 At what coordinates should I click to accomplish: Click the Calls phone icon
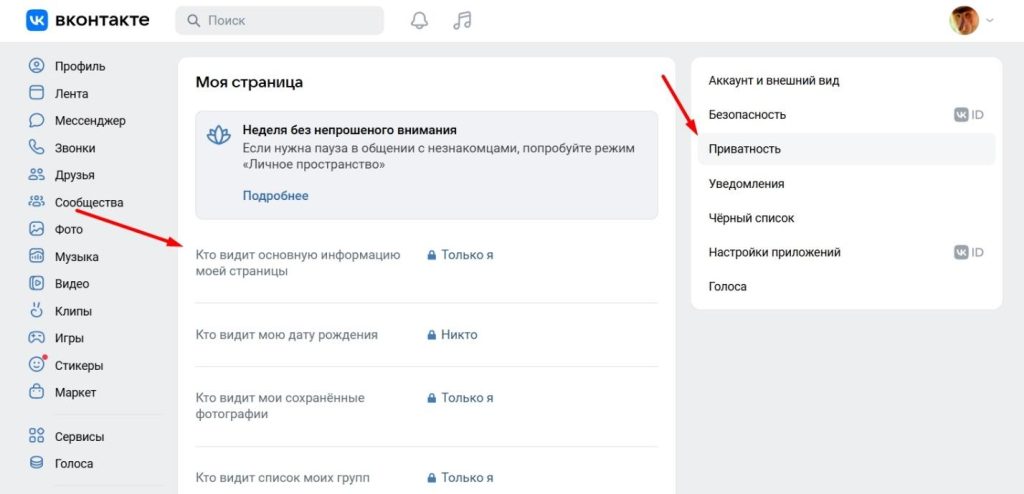pyautogui.click(x=37, y=148)
